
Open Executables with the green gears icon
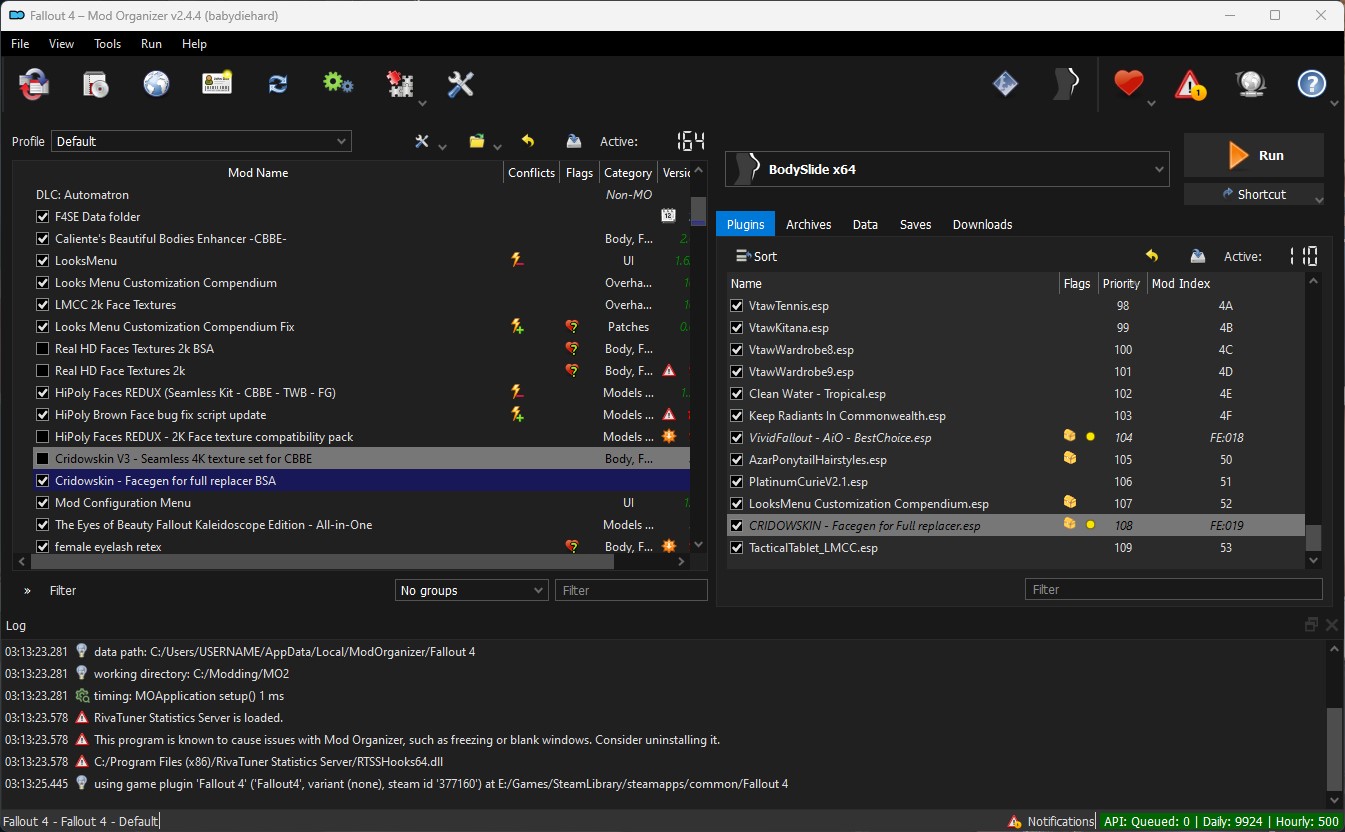(x=338, y=85)
